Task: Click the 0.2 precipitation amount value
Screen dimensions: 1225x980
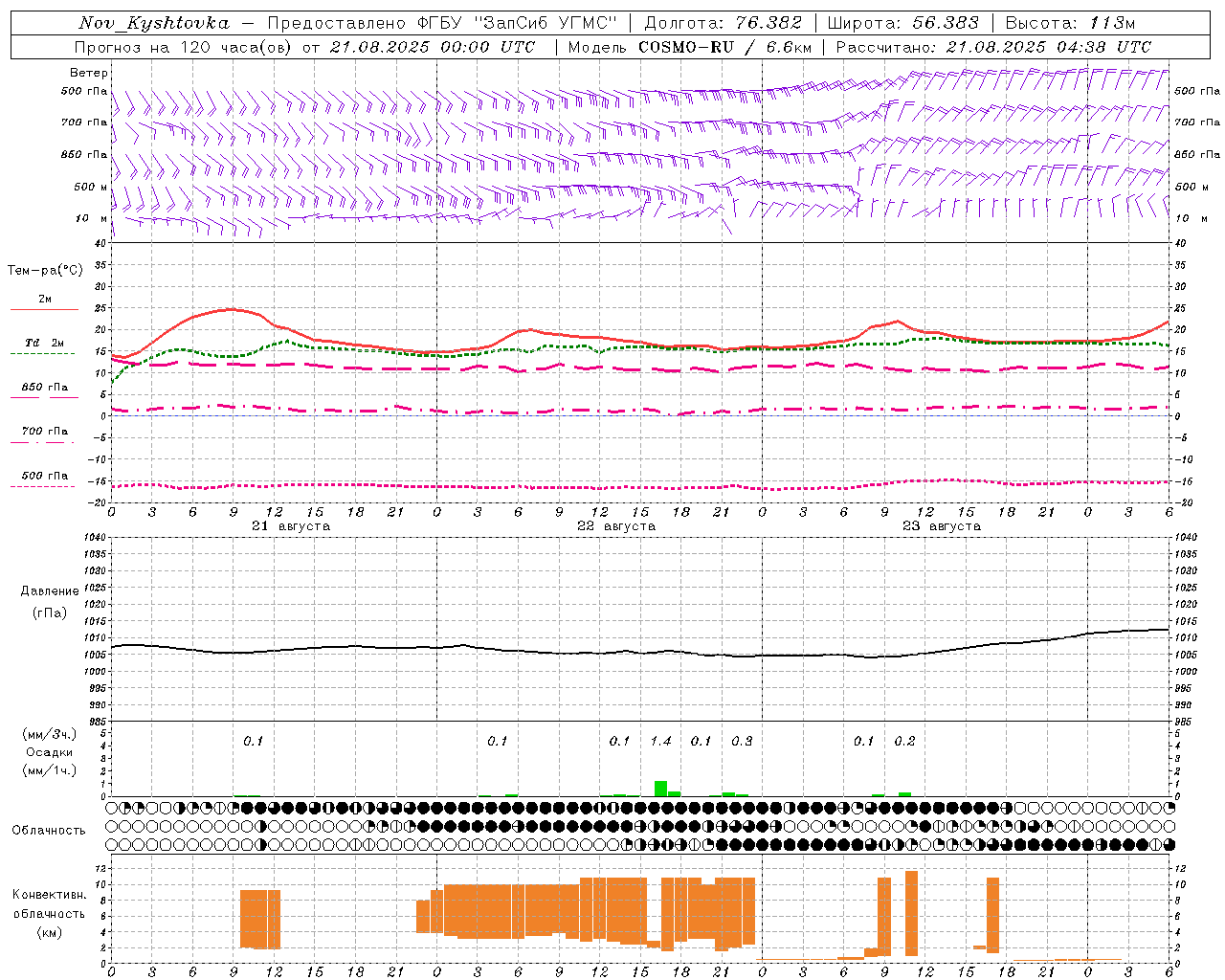Action: (x=904, y=741)
